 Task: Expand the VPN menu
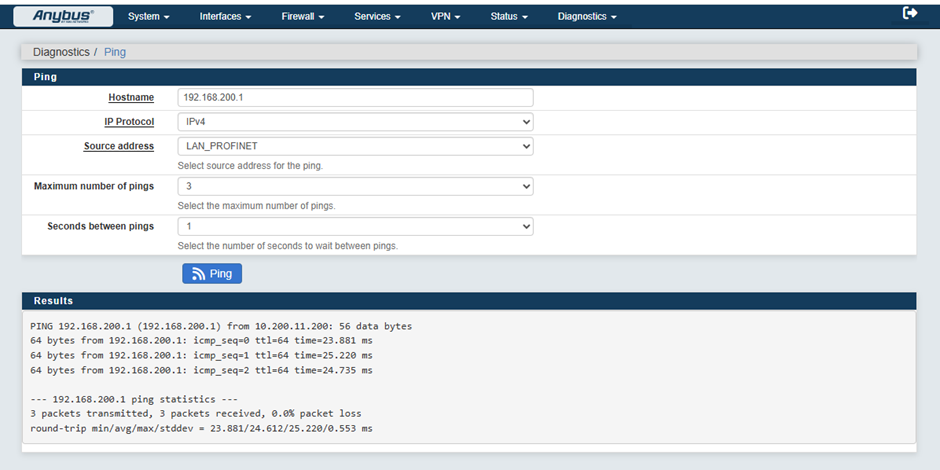(445, 17)
